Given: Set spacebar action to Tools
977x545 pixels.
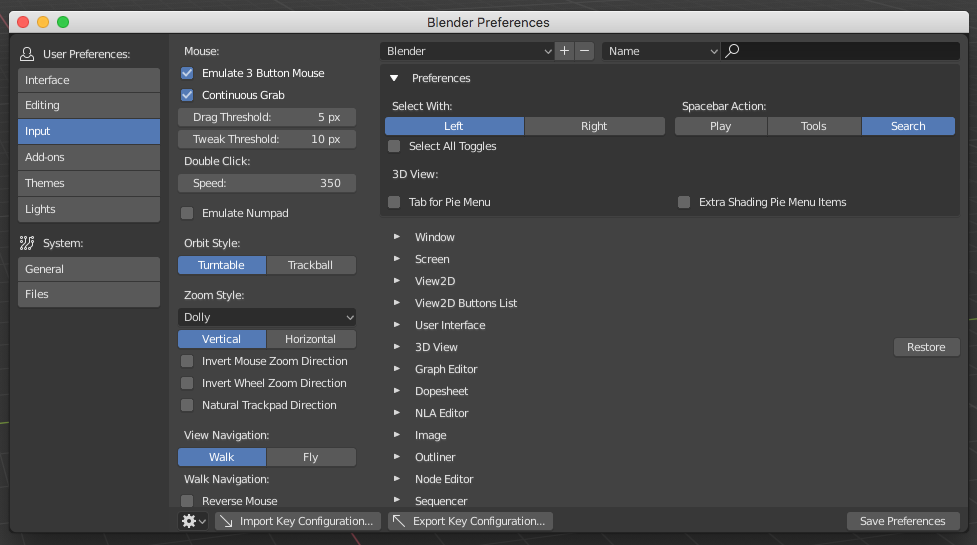Looking at the screenshot, I should point(814,126).
